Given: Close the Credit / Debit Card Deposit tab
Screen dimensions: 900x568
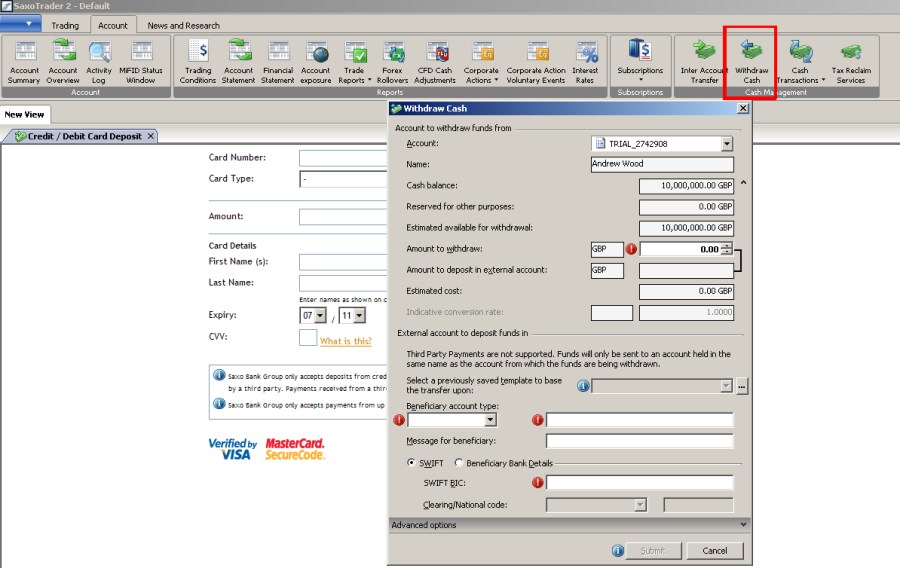Looking at the screenshot, I should (x=150, y=136).
